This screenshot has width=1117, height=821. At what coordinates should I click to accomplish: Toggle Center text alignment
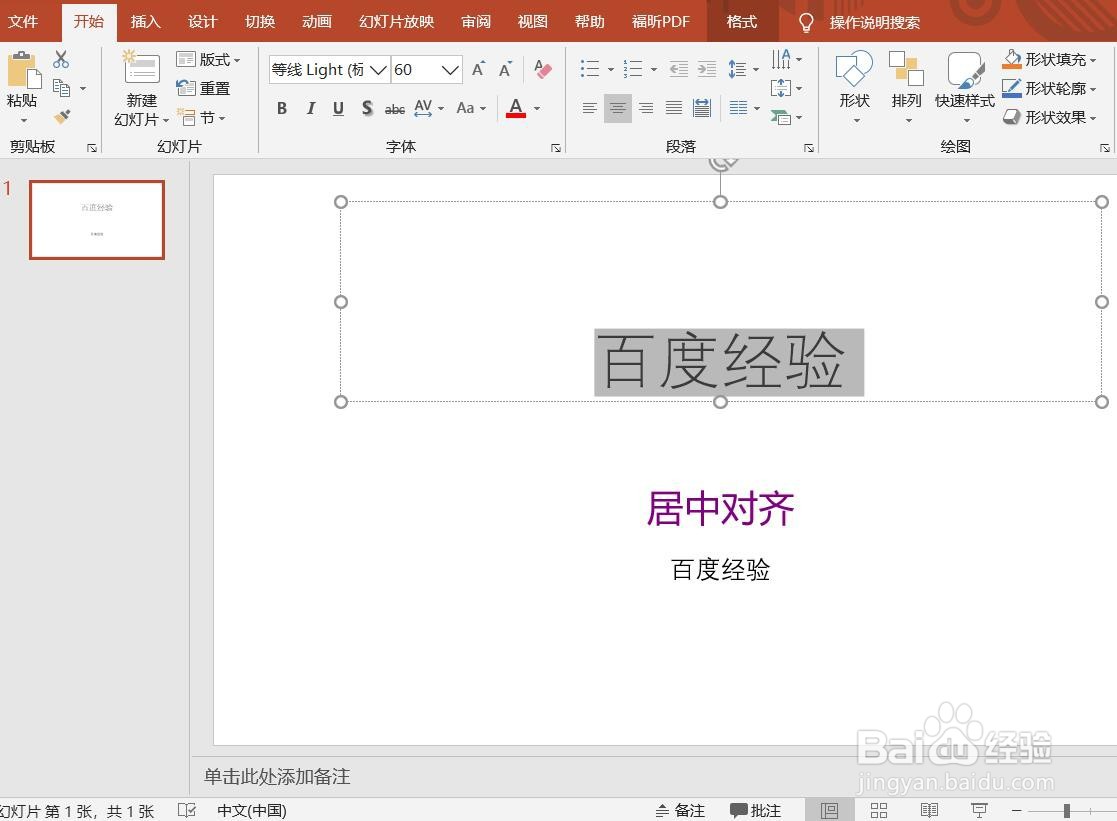point(618,108)
